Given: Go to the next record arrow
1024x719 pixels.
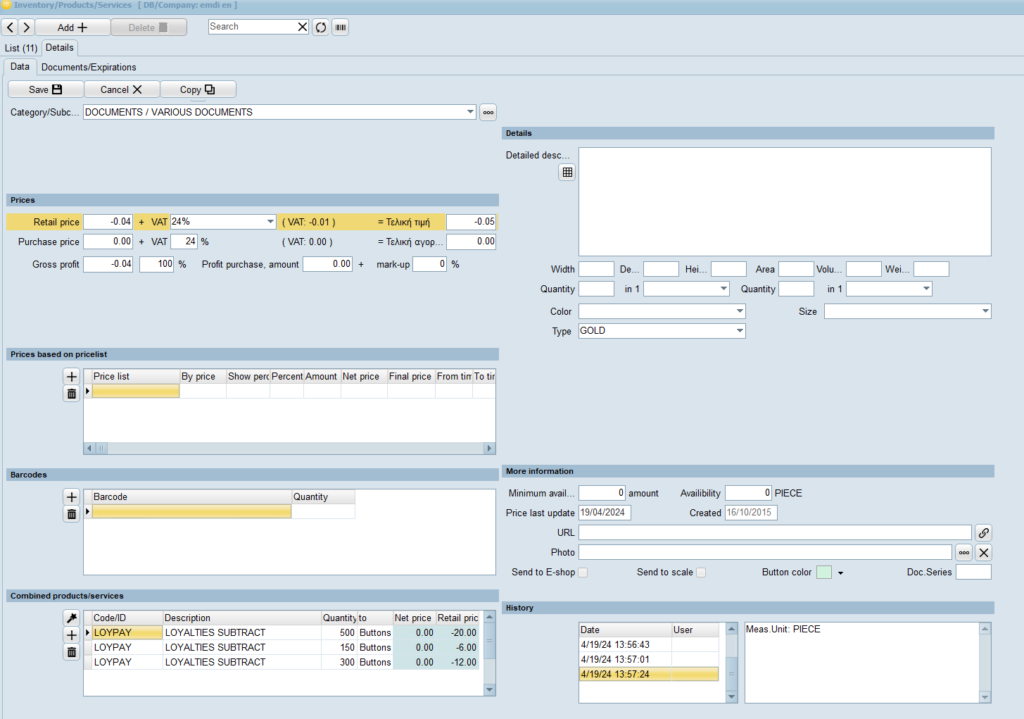Looking at the screenshot, I should click(27, 27).
